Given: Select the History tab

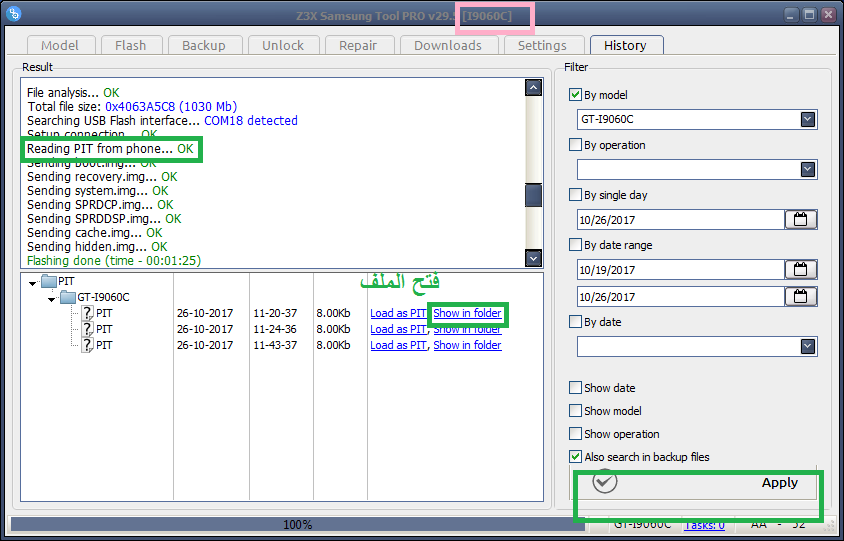Looking at the screenshot, I should click(625, 45).
